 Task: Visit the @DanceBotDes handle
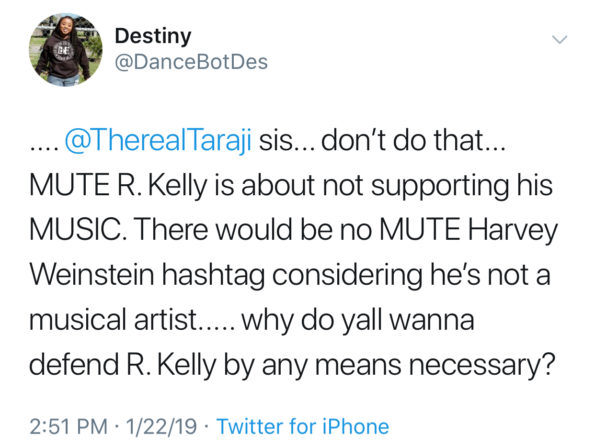pos(191,62)
